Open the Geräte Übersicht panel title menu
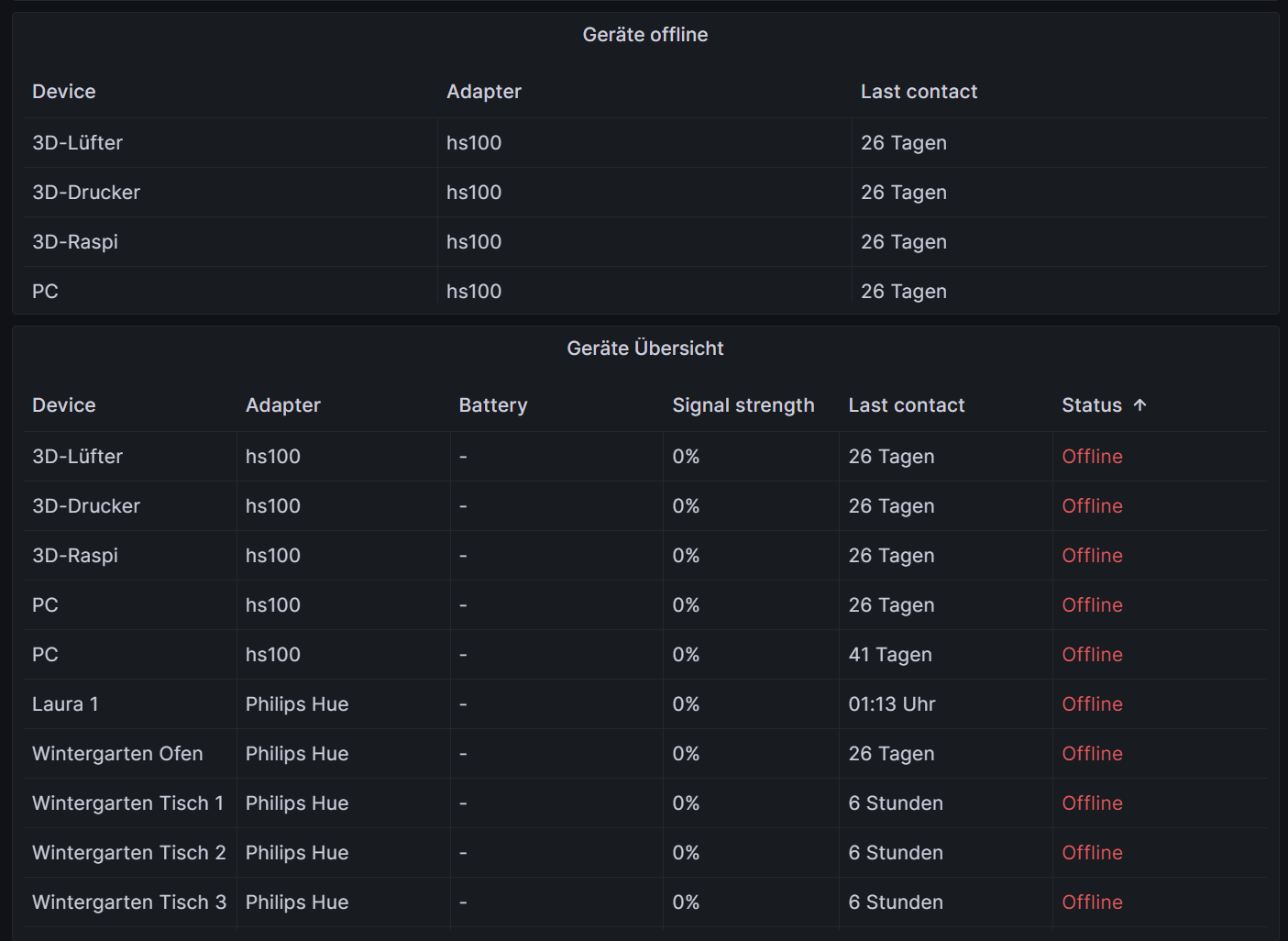Viewport: 1288px width, 941px height. (x=644, y=349)
